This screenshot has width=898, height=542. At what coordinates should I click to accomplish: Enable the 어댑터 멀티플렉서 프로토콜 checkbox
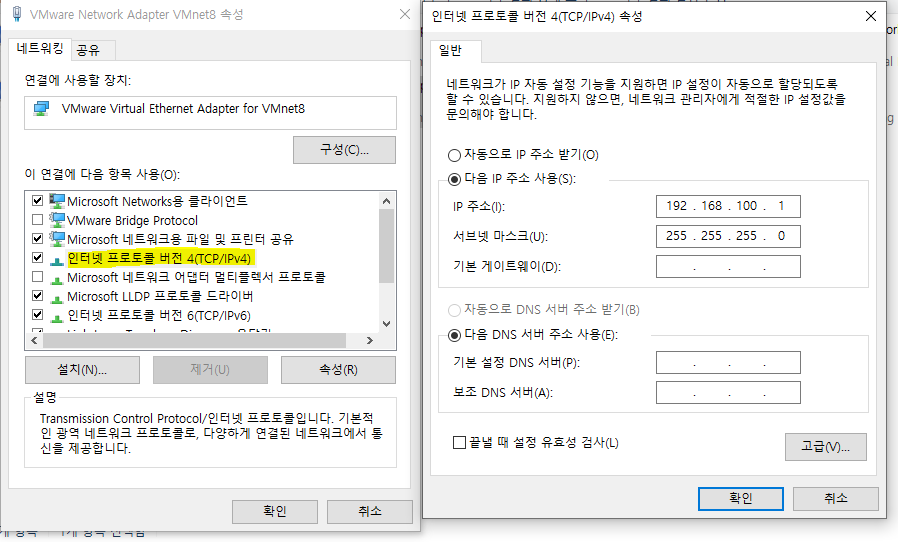tap(38, 277)
